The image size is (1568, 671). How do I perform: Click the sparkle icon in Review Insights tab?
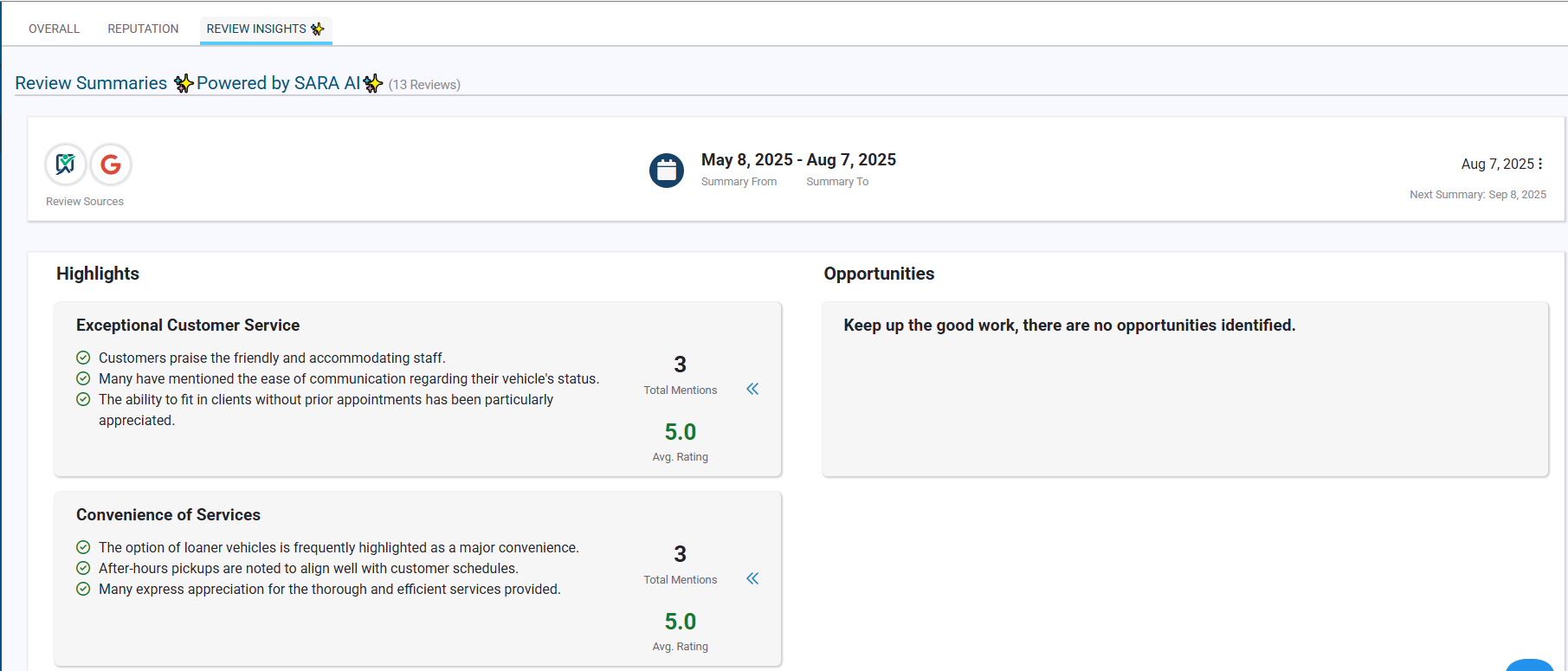tap(318, 29)
